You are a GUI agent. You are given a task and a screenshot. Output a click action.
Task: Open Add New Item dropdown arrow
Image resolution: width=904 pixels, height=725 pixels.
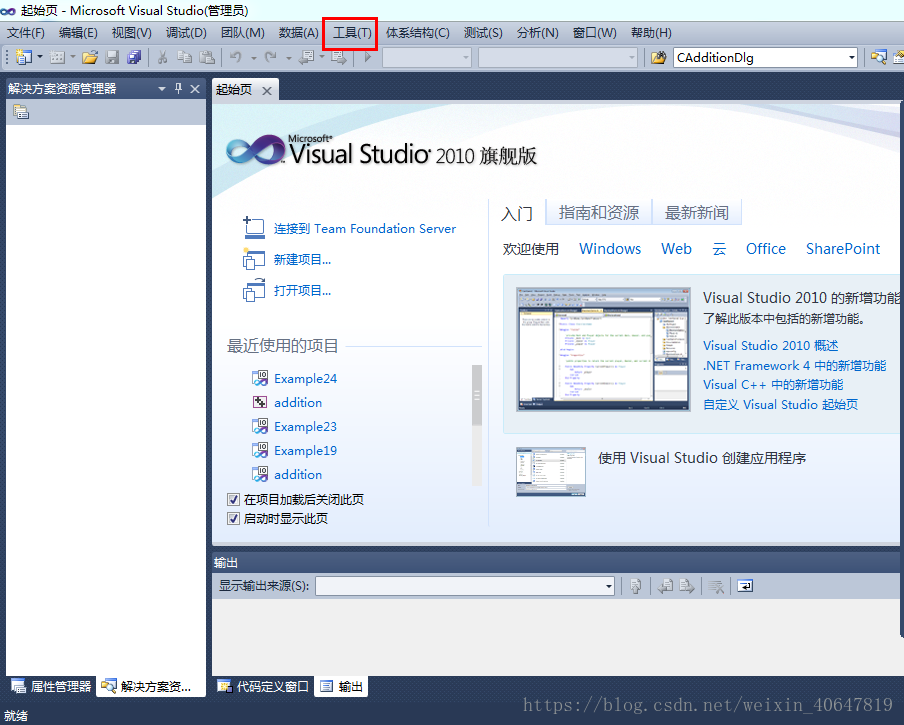(73, 57)
